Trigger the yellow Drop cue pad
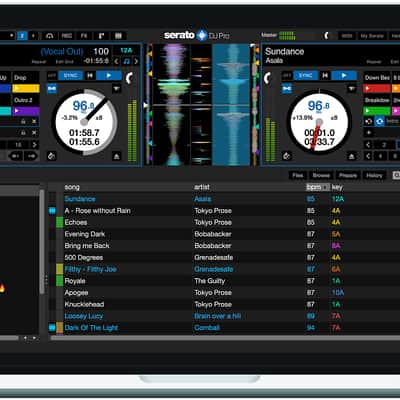 coord(26,88)
